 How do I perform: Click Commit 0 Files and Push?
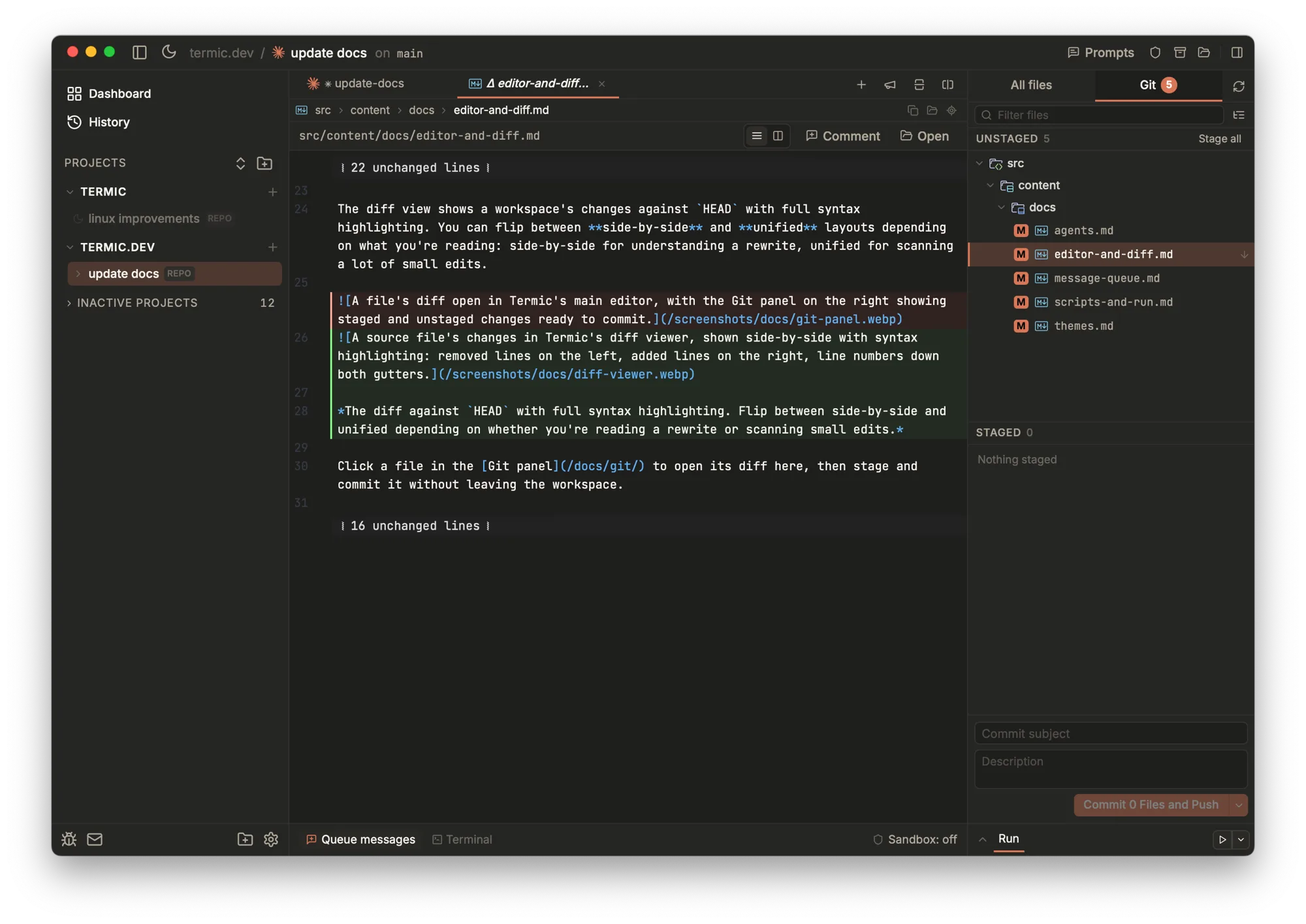point(1151,805)
